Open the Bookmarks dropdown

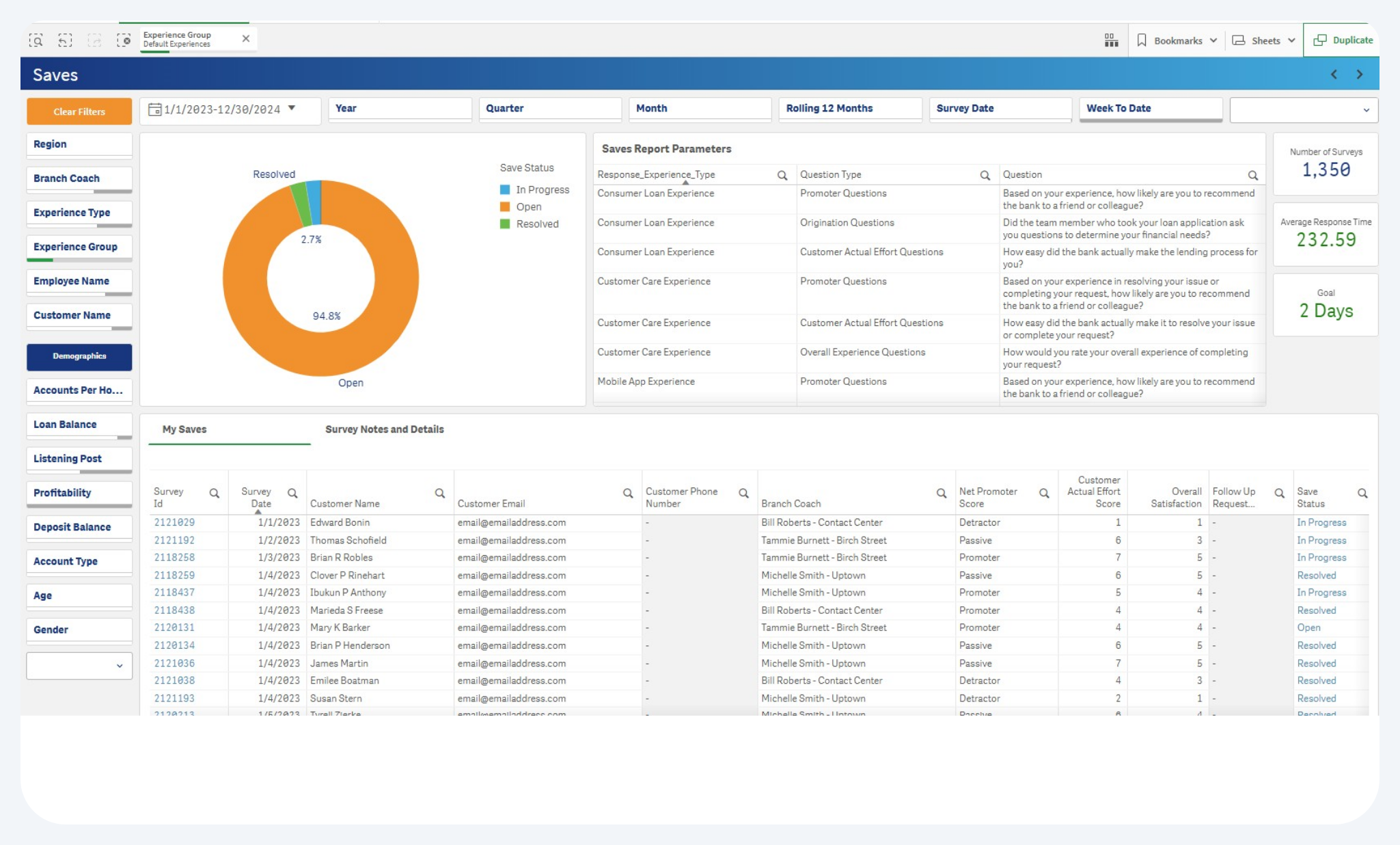coord(1177,40)
